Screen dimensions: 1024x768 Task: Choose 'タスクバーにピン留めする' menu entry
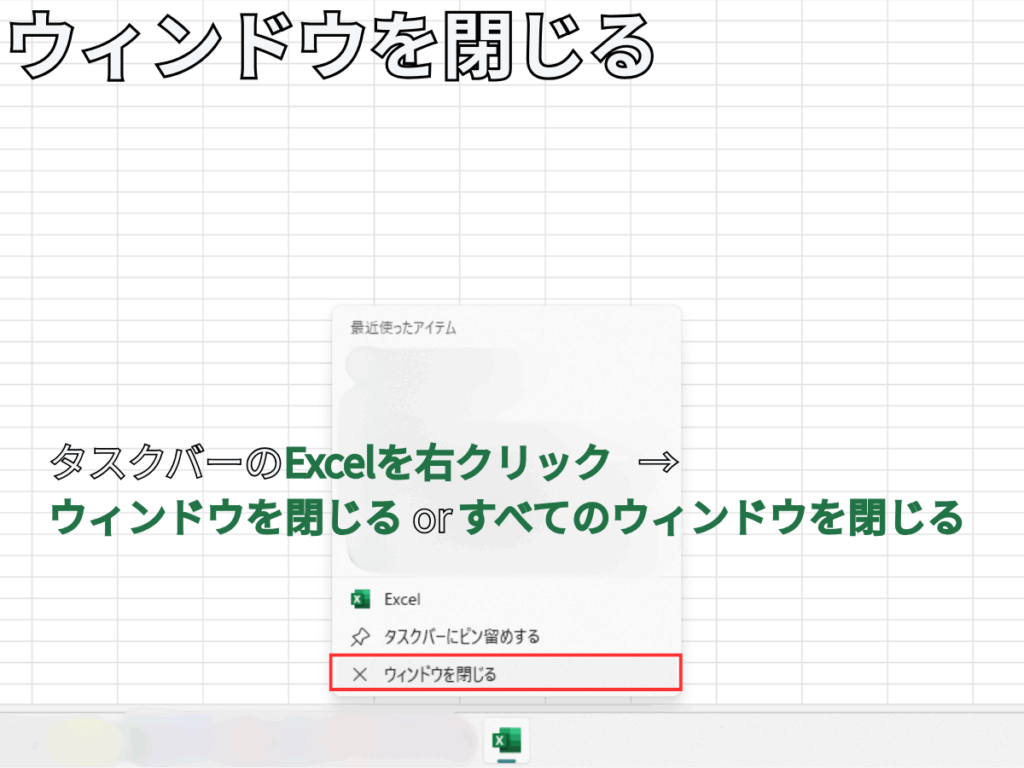505,636
